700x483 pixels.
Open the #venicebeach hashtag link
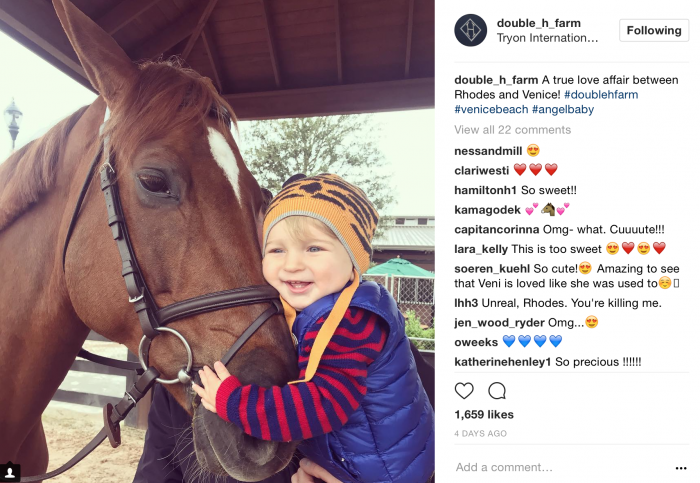(x=491, y=109)
